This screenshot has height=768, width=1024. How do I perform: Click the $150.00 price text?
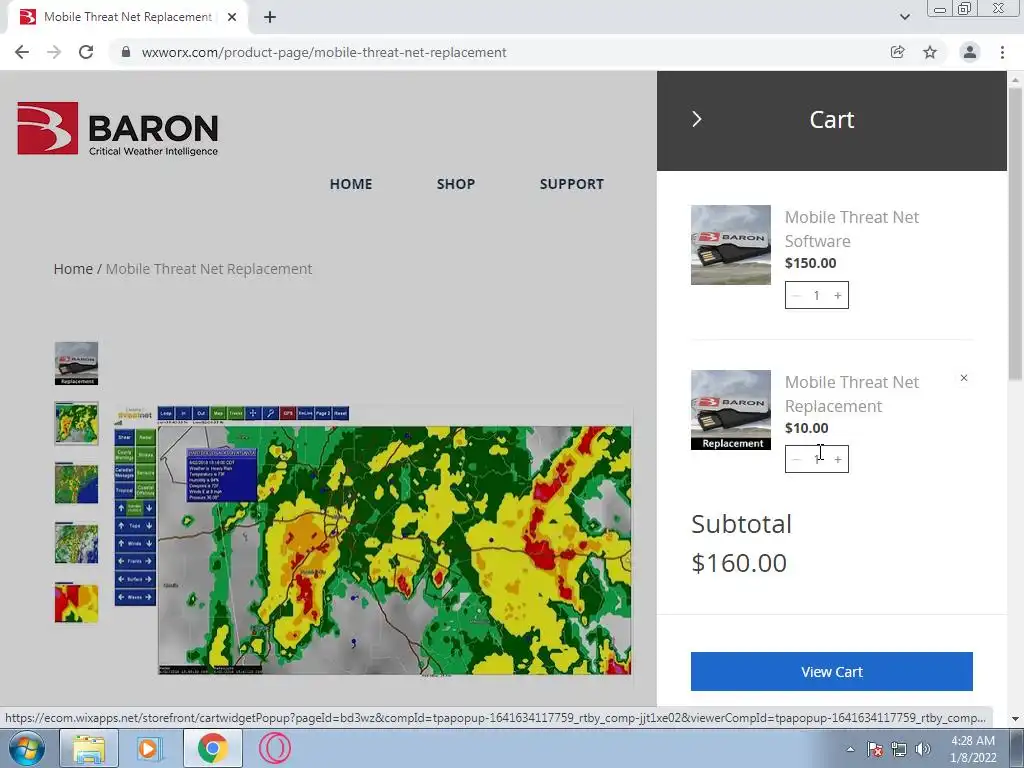click(810, 263)
